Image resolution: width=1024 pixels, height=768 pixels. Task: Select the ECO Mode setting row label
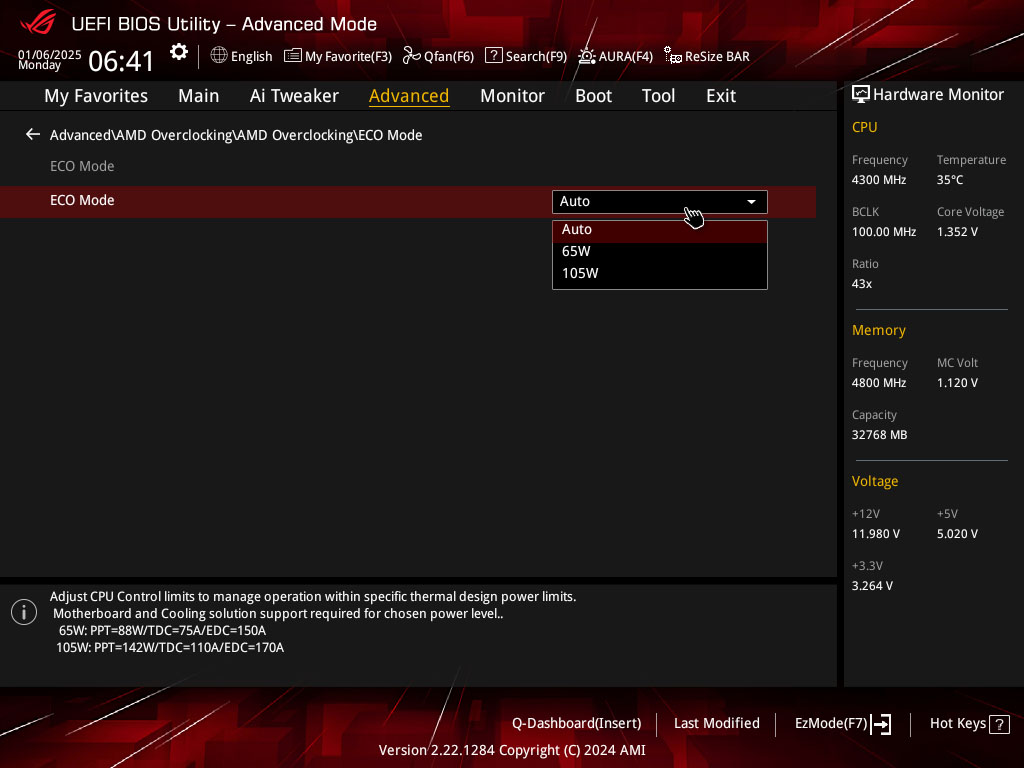[82, 200]
